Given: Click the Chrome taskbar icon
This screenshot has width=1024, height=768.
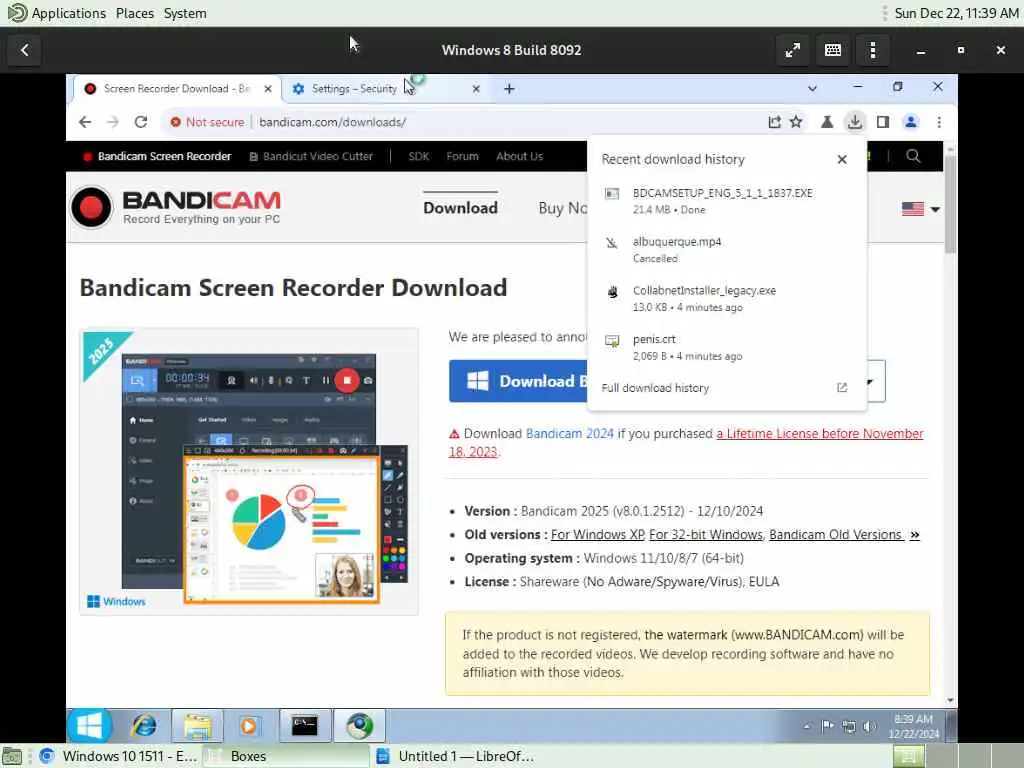Looking at the screenshot, I should click(x=359, y=726).
